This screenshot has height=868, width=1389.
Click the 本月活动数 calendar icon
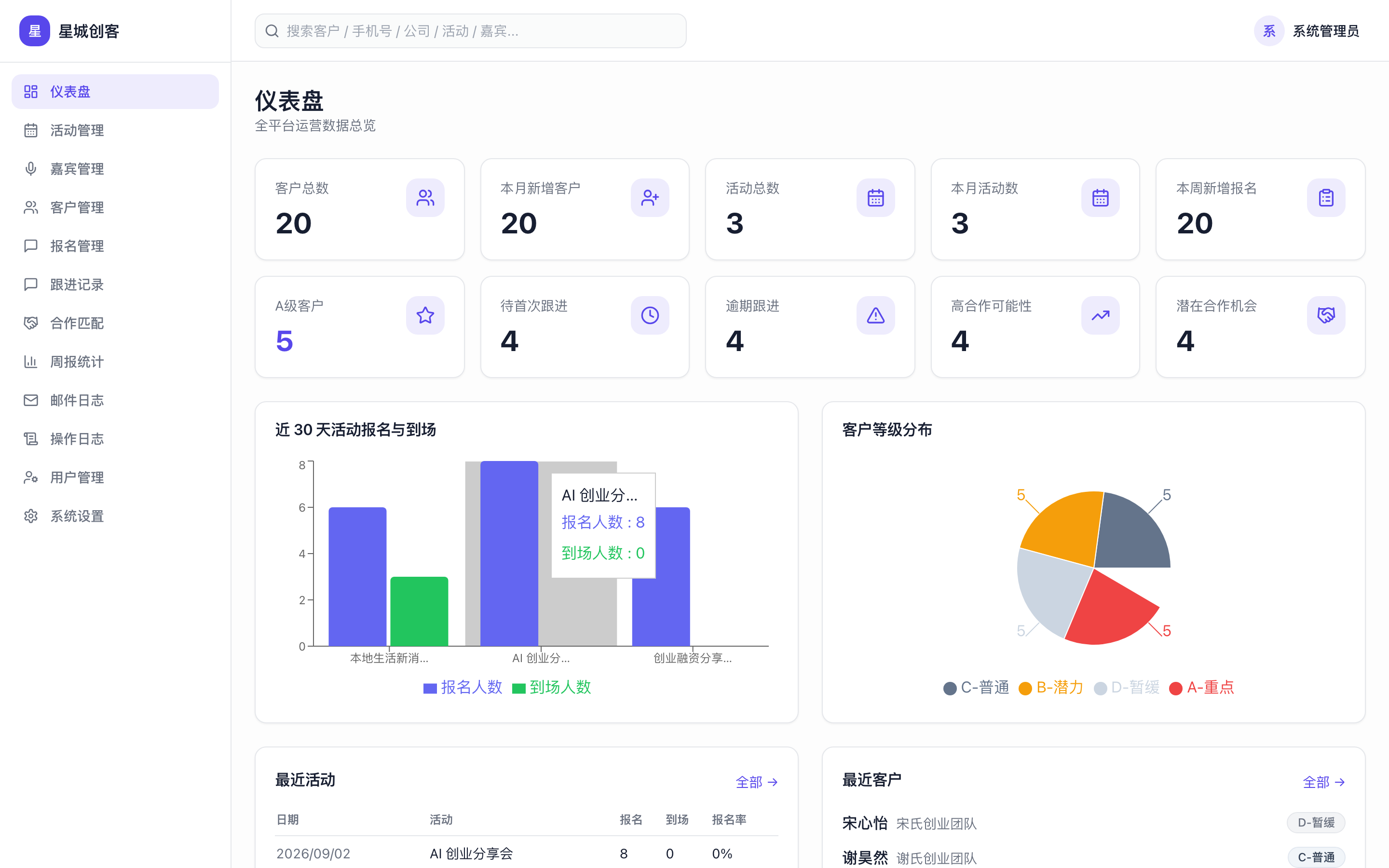pyautogui.click(x=1100, y=198)
